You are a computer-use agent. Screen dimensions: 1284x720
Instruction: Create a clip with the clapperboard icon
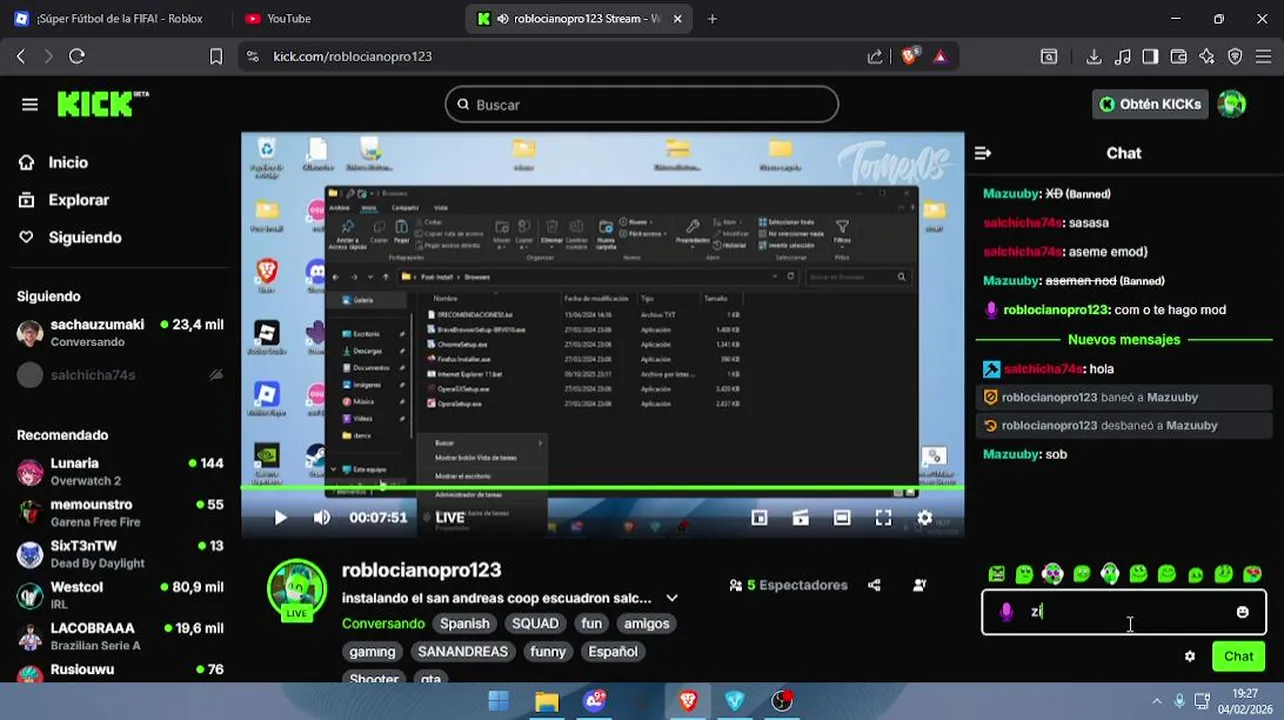(x=800, y=517)
